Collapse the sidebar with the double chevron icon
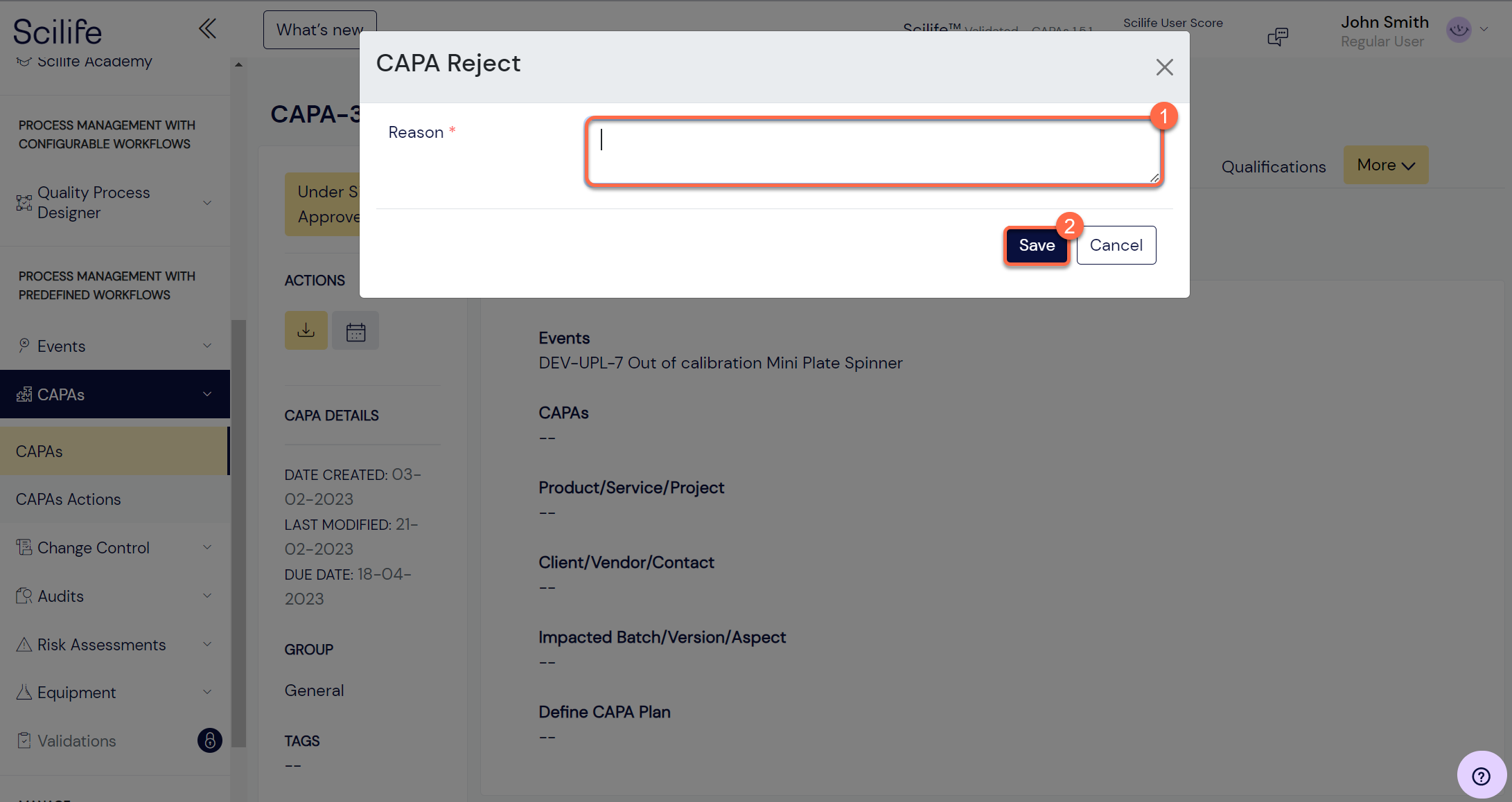This screenshot has width=1512, height=802. click(207, 28)
